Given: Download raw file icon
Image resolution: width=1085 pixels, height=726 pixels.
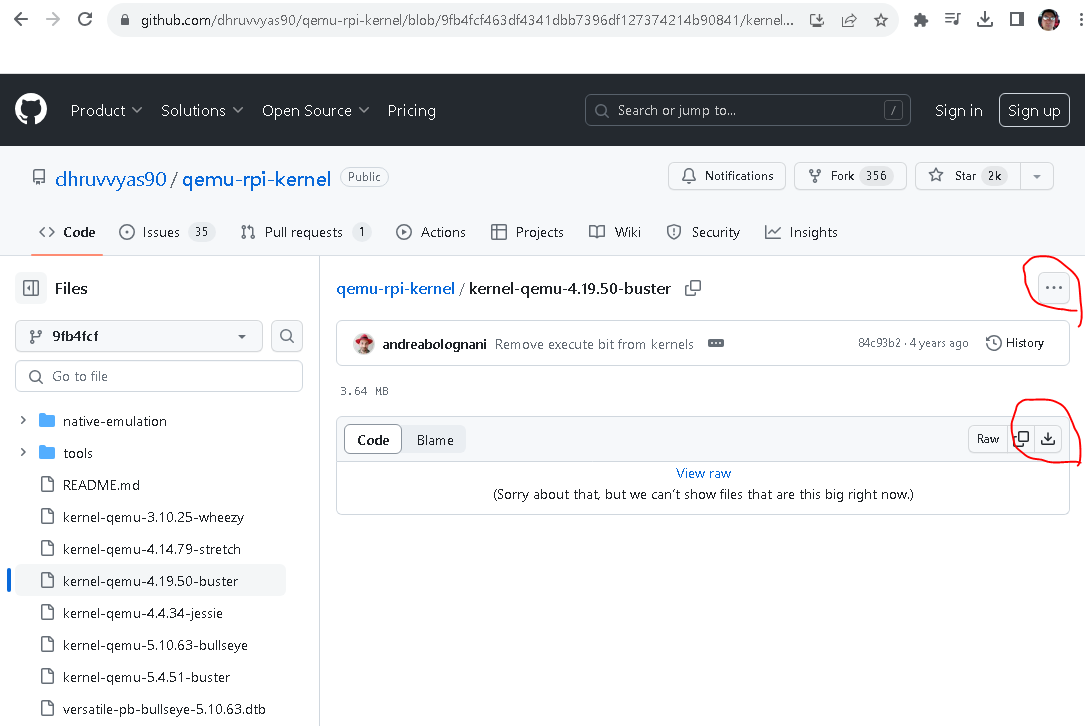Looking at the screenshot, I should pos(1048,439).
